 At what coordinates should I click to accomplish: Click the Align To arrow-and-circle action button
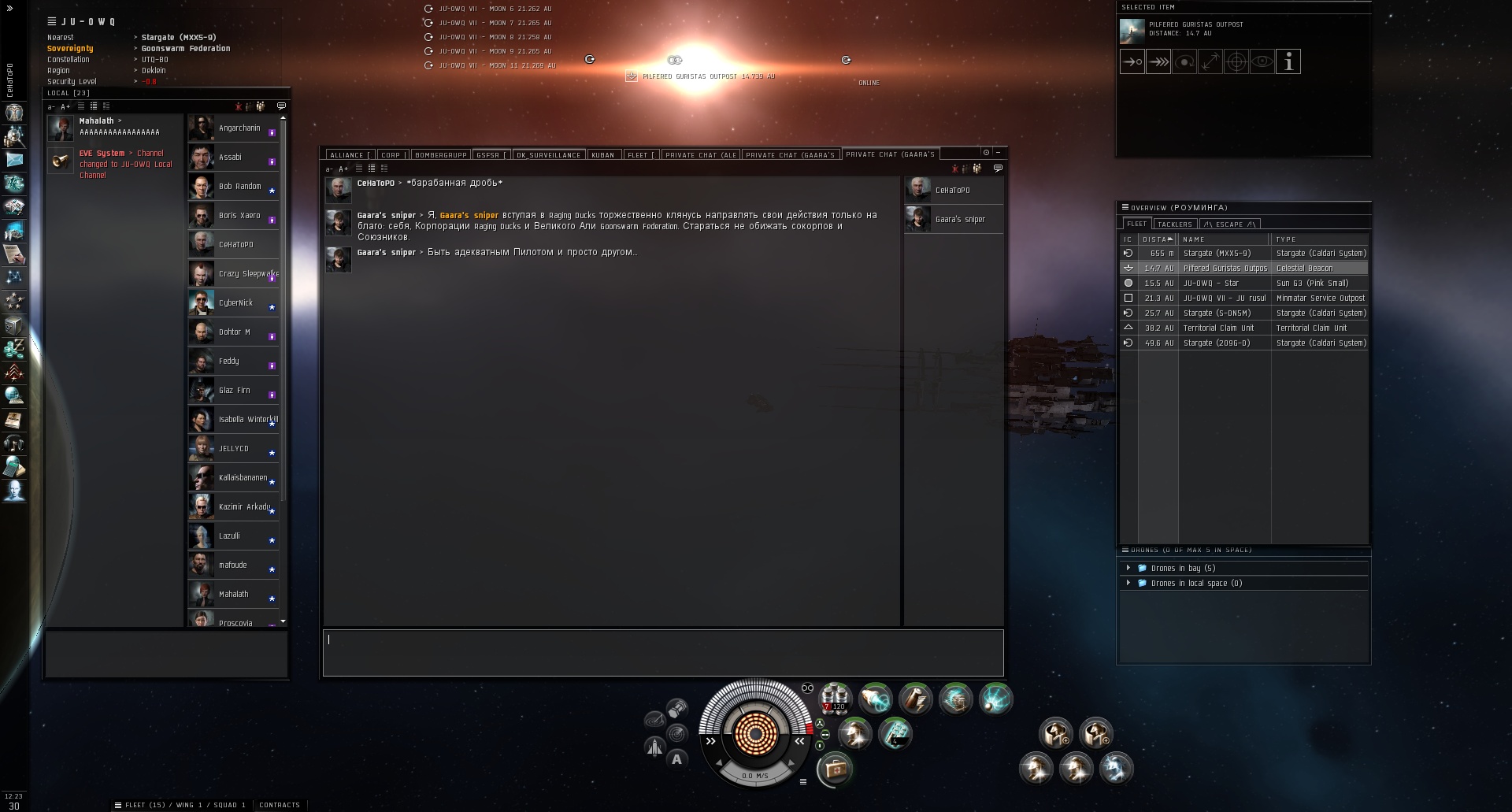pyautogui.click(x=1132, y=61)
